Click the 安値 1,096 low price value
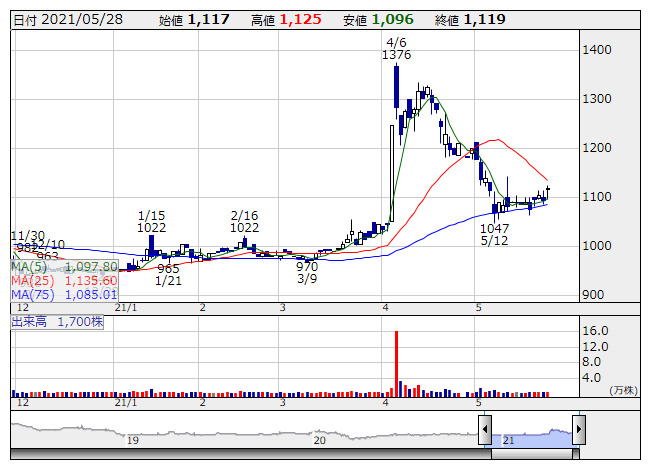The width and height of the screenshot is (653, 470). click(389, 19)
